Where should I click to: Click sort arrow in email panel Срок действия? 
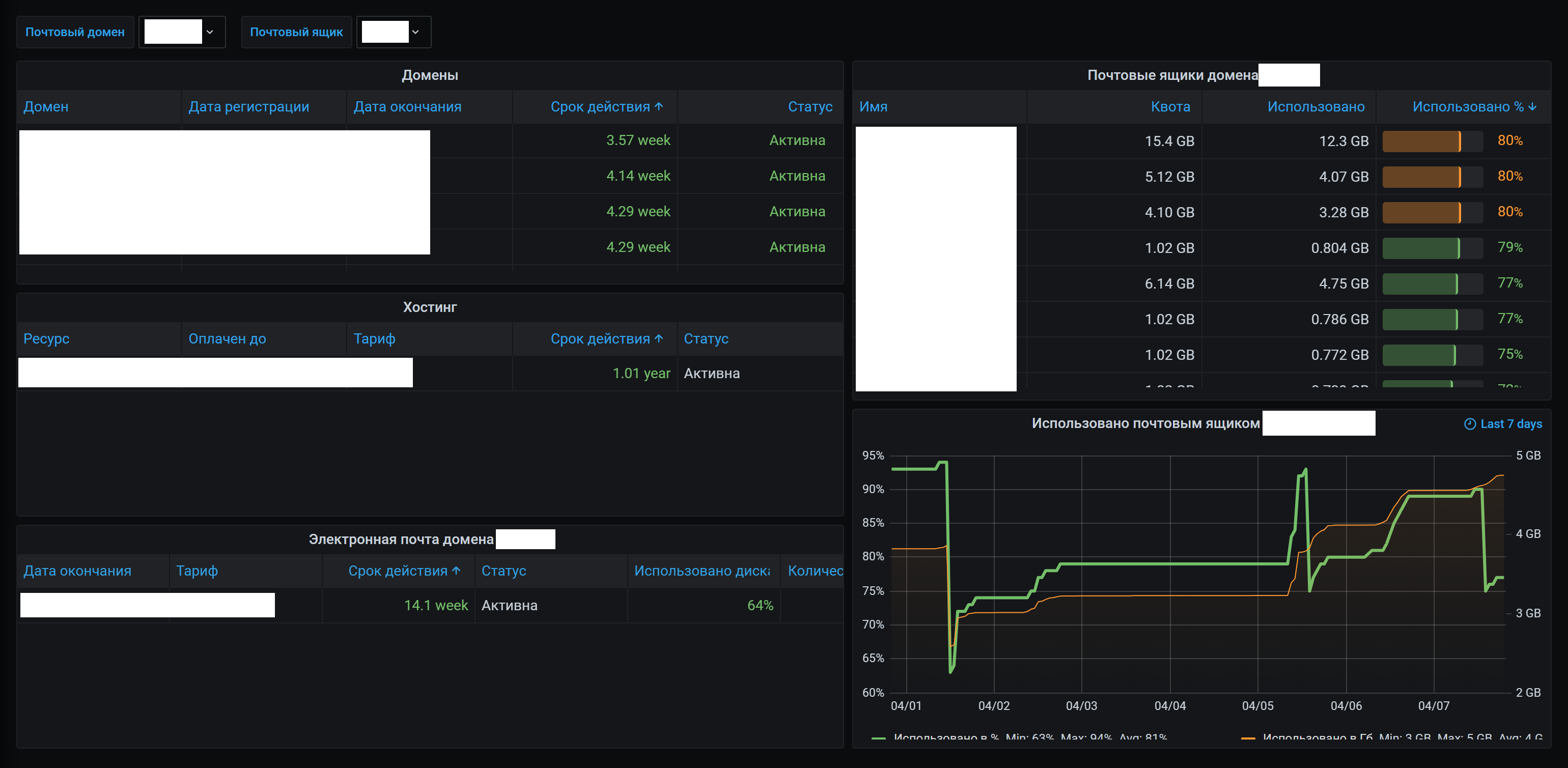click(456, 570)
